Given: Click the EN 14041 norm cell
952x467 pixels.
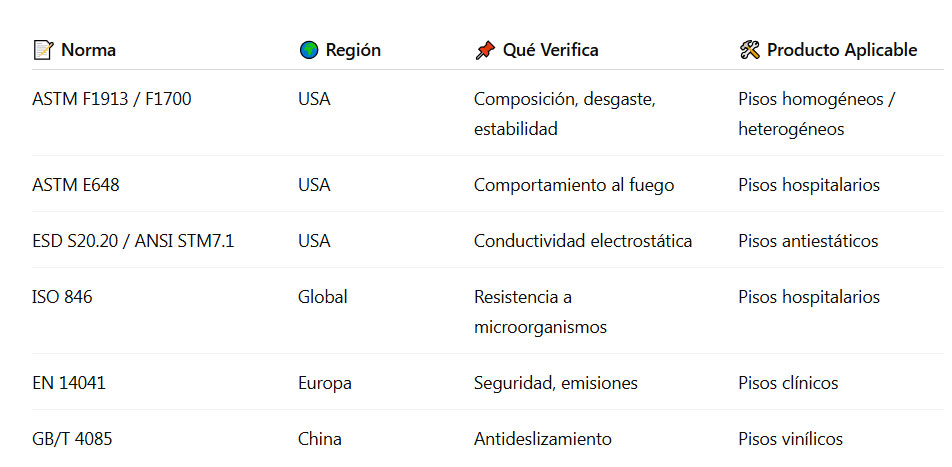Looking at the screenshot, I should coord(69,383).
